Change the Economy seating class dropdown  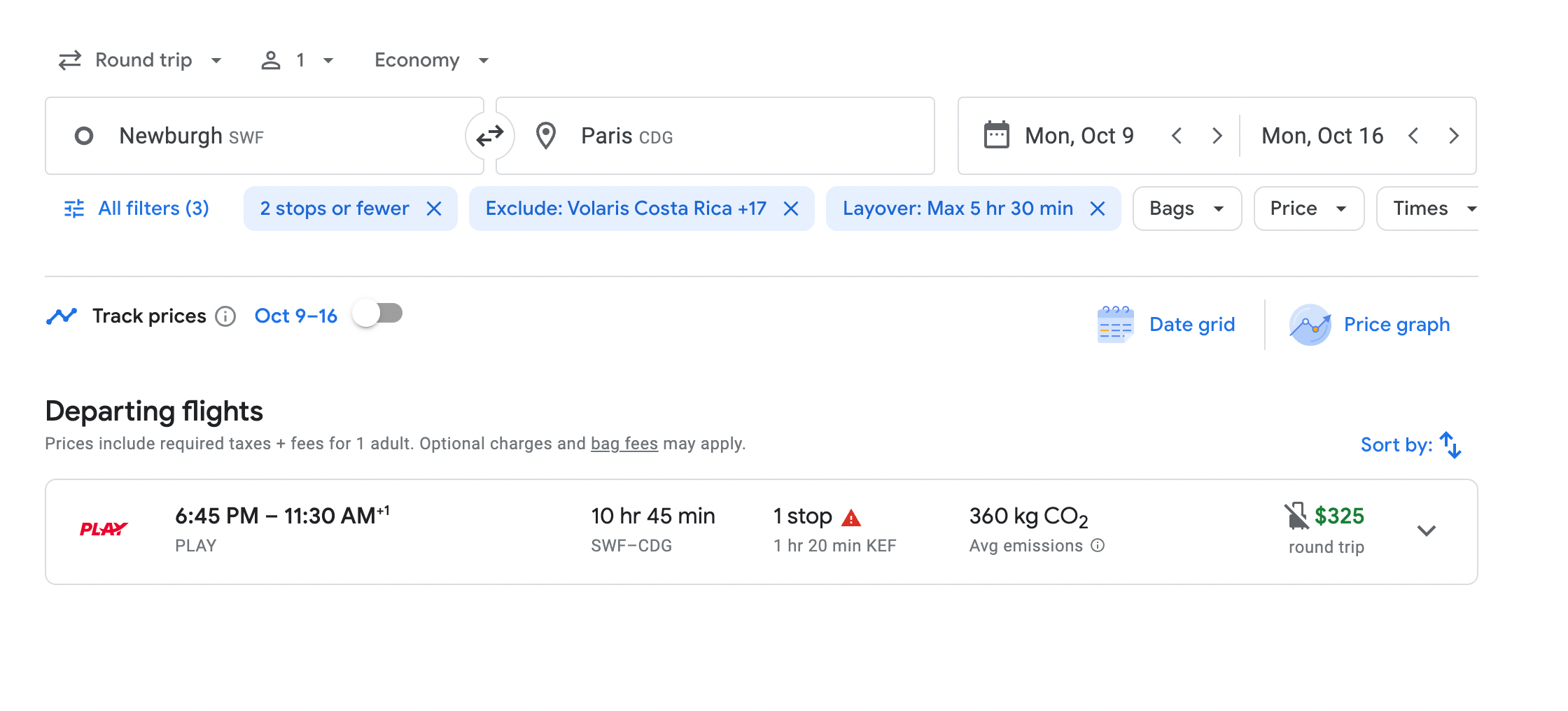coord(431,60)
